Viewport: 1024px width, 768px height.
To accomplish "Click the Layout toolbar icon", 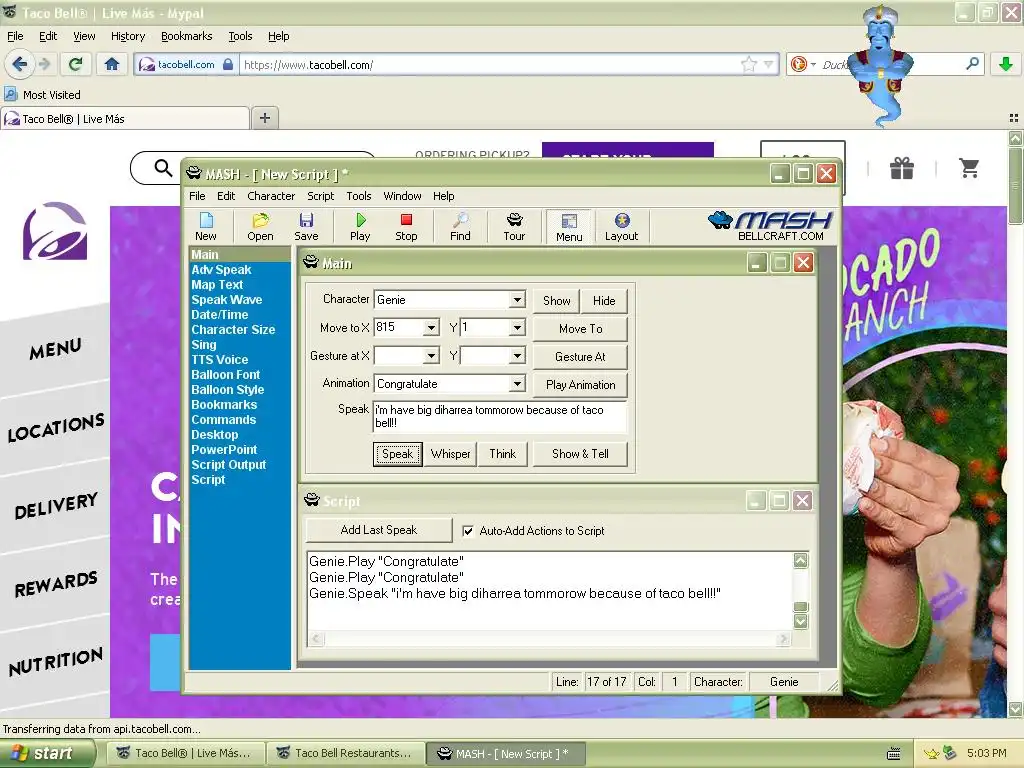I will (x=621, y=227).
